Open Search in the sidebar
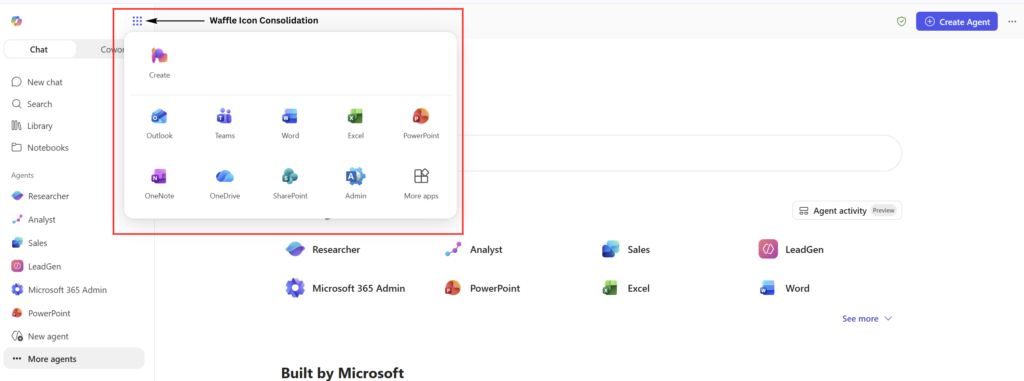 coord(32,104)
